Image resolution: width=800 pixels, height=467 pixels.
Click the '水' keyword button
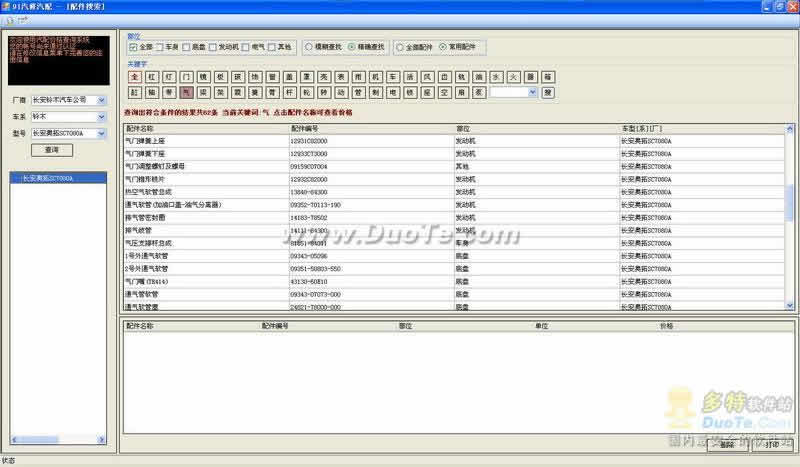coord(496,77)
